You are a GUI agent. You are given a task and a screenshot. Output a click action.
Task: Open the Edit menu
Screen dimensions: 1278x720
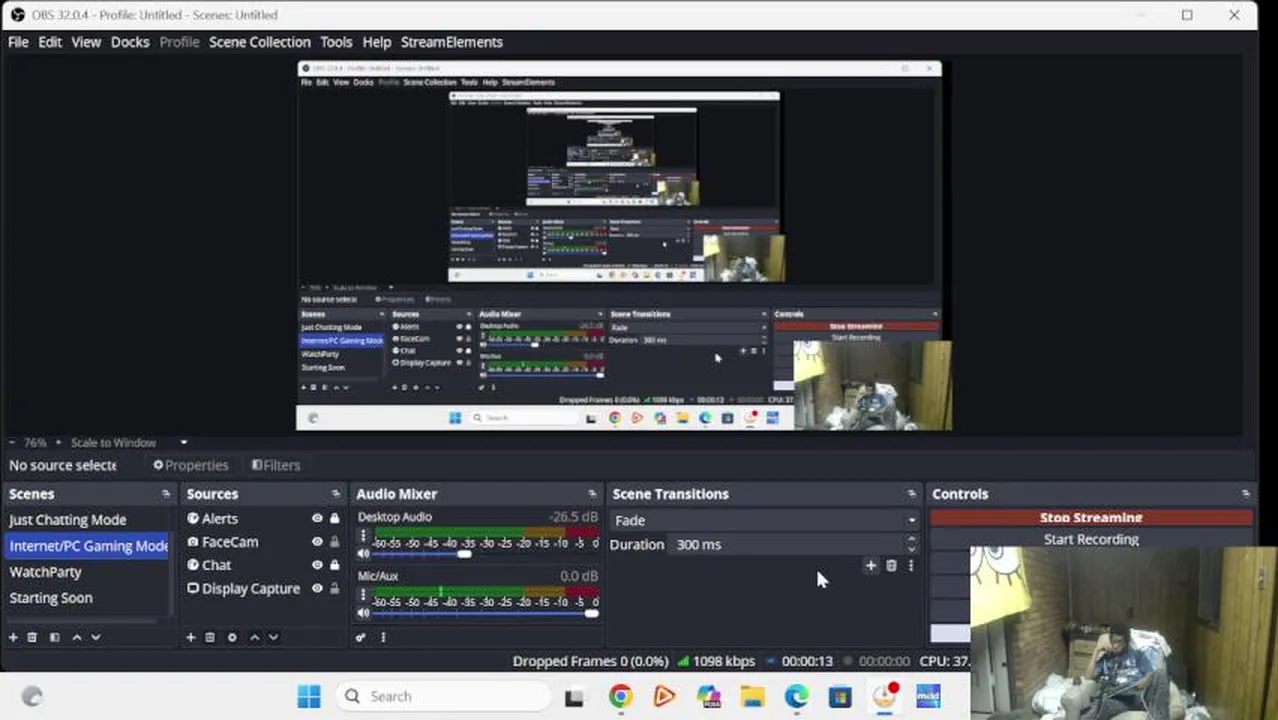[50, 42]
